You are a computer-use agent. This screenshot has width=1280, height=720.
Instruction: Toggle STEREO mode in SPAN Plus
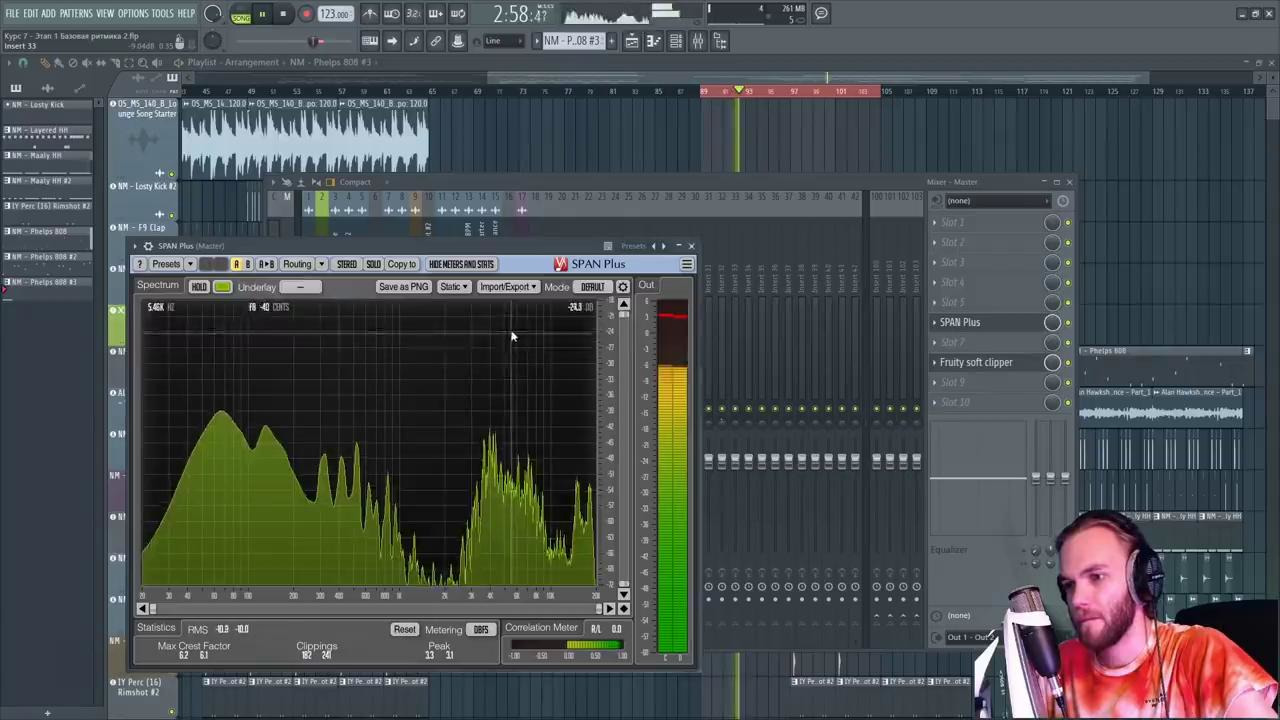click(346, 264)
